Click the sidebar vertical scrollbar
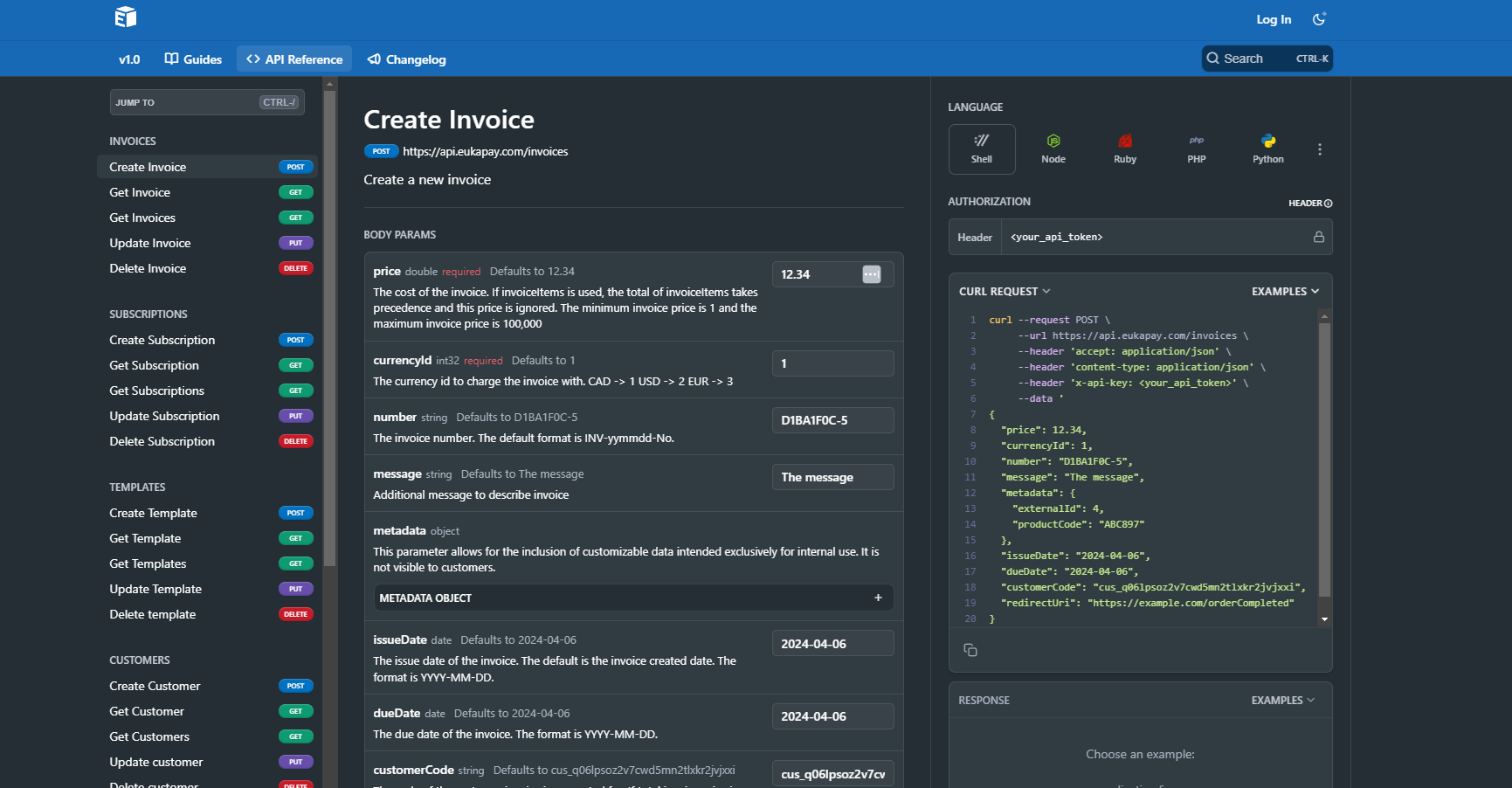Screen dimensions: 1512x788 (x=329, y=328)
